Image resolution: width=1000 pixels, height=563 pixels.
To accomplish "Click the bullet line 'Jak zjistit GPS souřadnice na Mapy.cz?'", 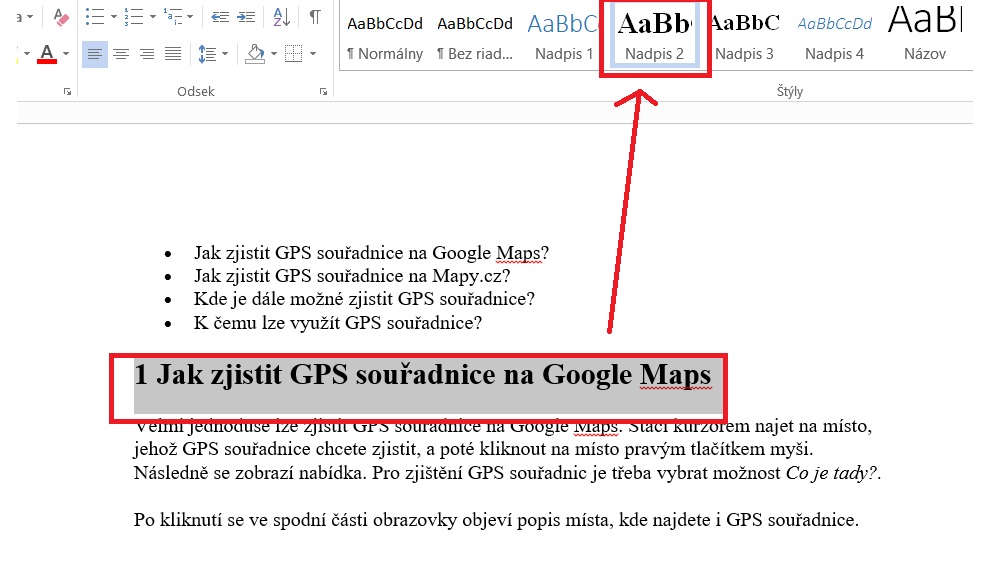I will point(352,276).
